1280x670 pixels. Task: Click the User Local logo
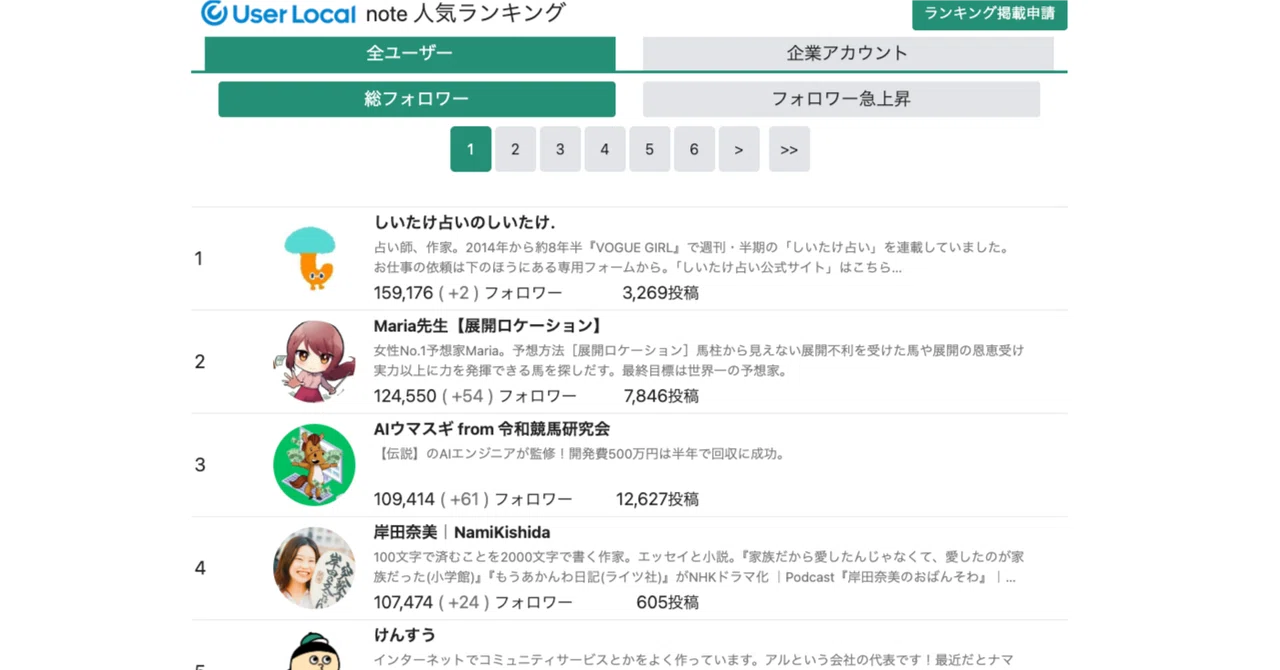click(x=278, y=13)
